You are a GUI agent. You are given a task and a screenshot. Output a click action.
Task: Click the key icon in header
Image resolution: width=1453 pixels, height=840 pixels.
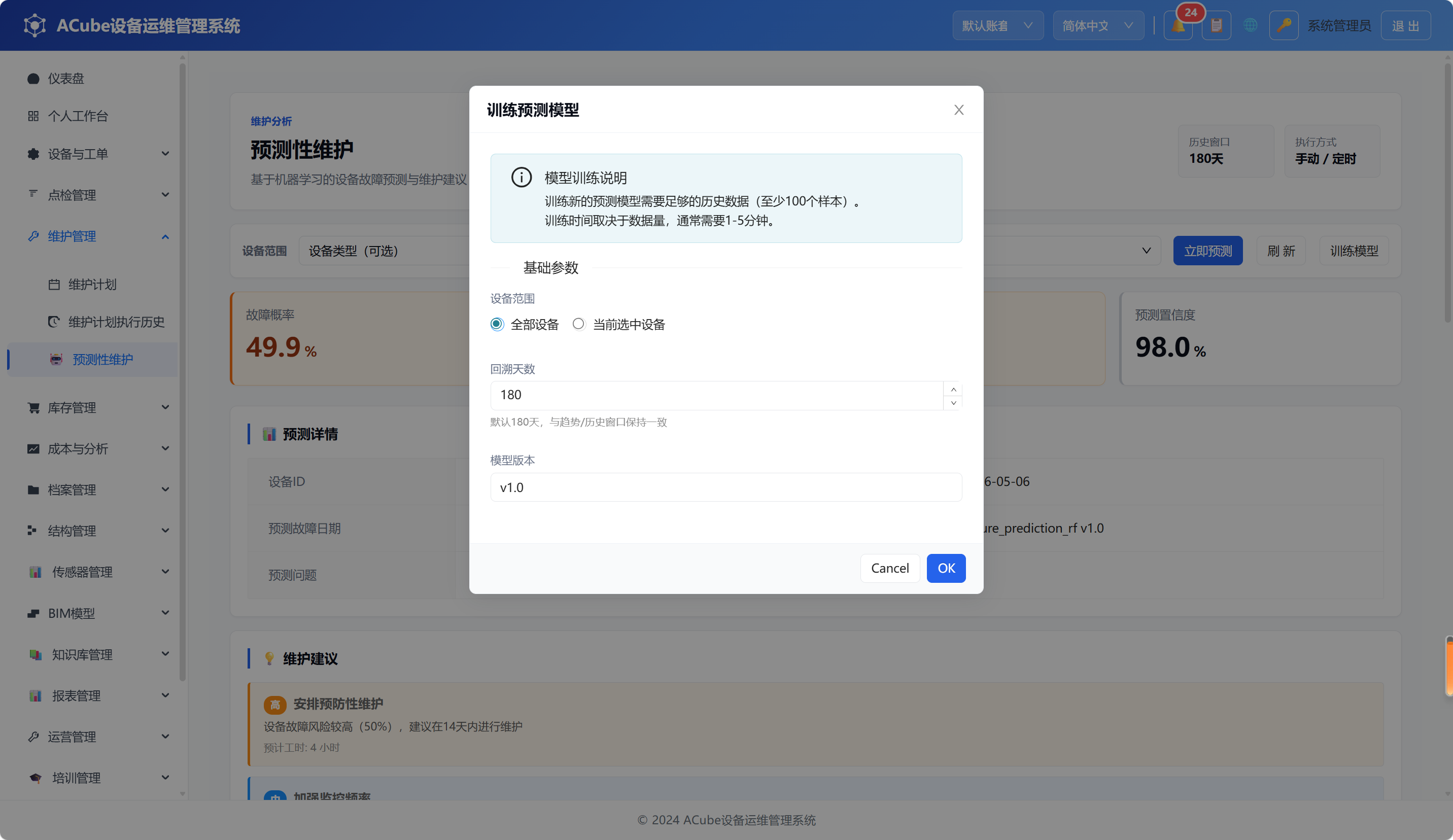(x=1284, y=26)
